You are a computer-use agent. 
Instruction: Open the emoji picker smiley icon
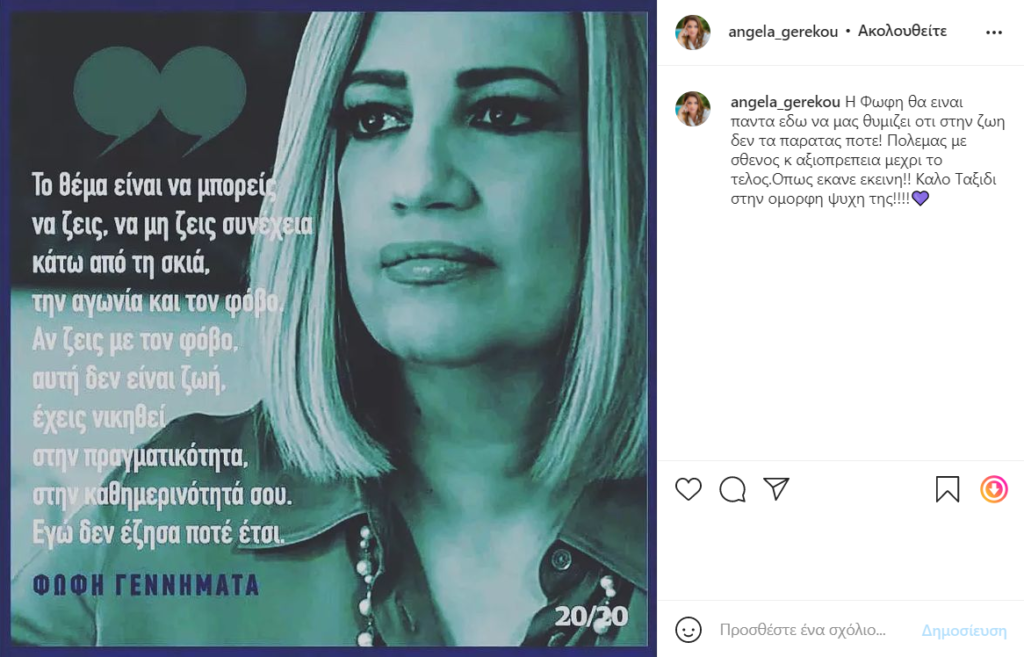[688, 630]
